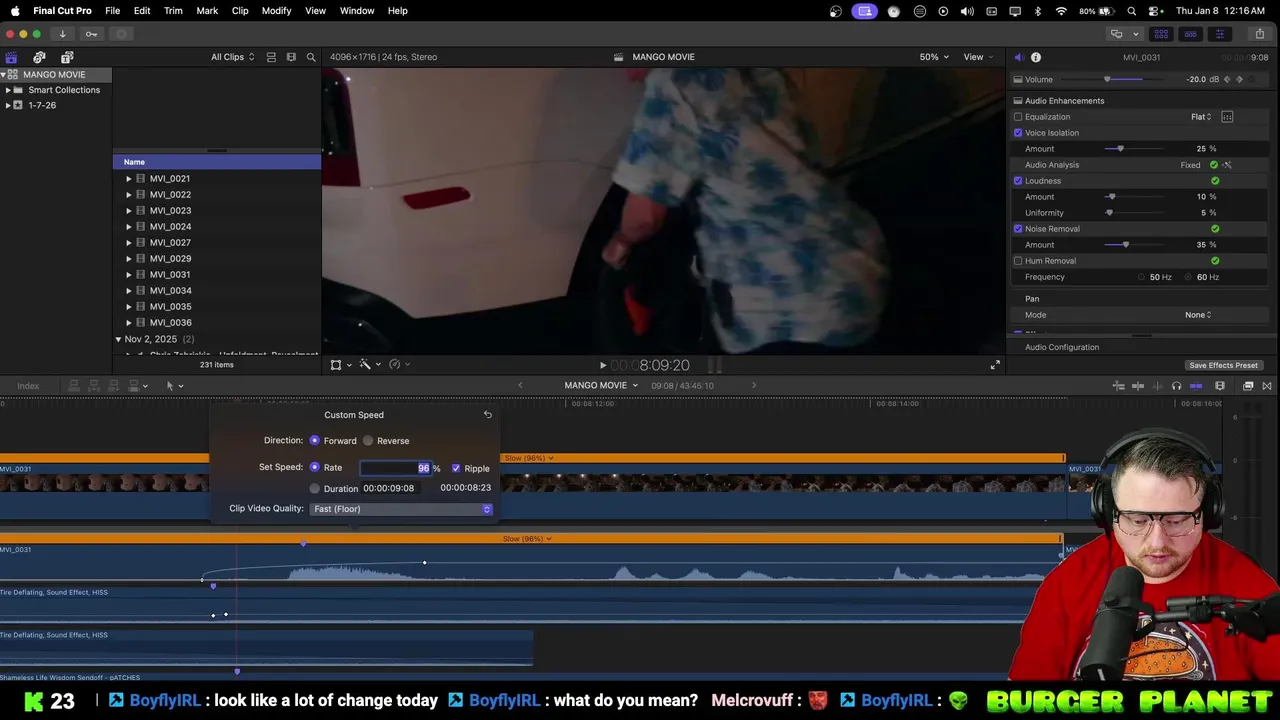Open the clip appearance filmstrip icon in timeline

(1219, 386)
